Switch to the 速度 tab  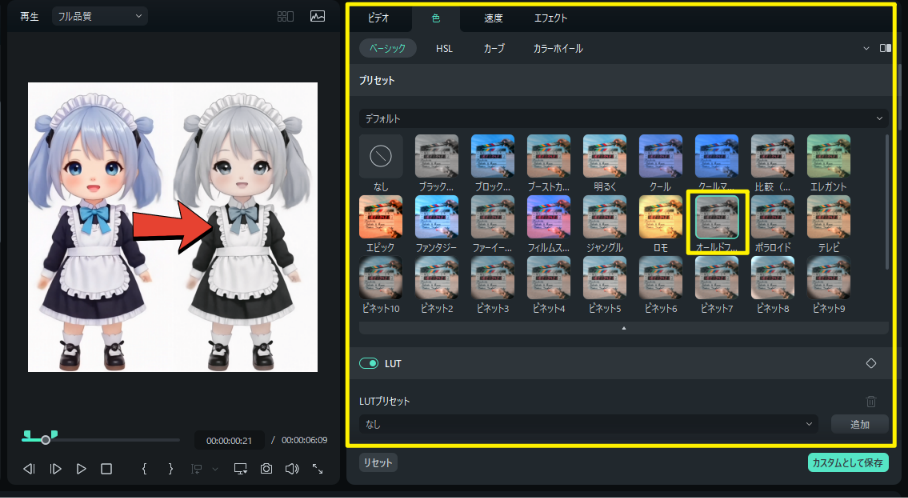493,18
